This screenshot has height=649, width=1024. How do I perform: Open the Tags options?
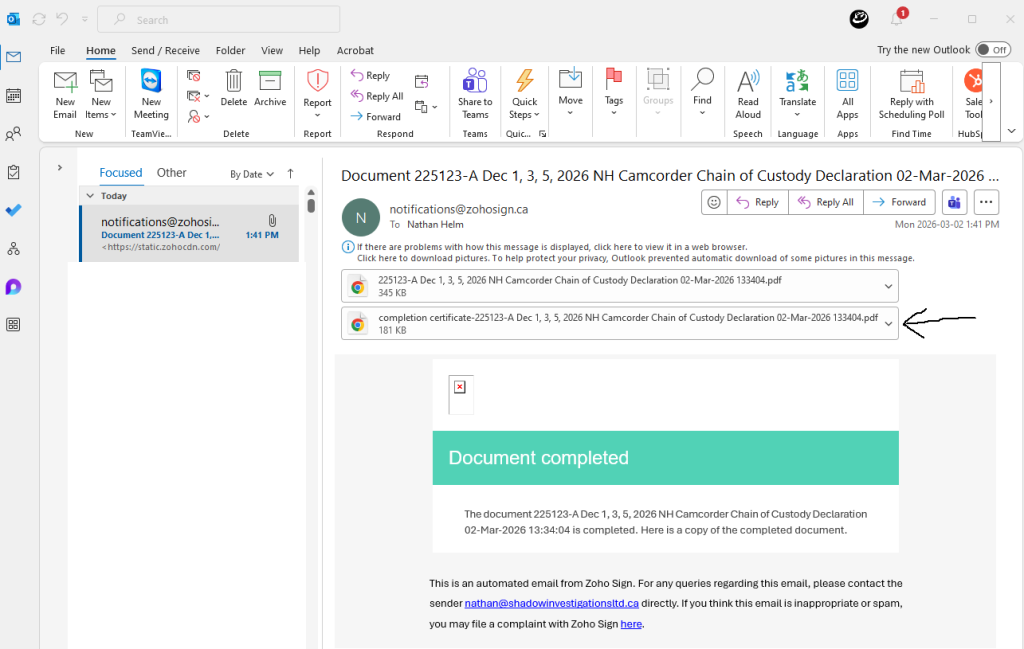[x=614, y=95]
